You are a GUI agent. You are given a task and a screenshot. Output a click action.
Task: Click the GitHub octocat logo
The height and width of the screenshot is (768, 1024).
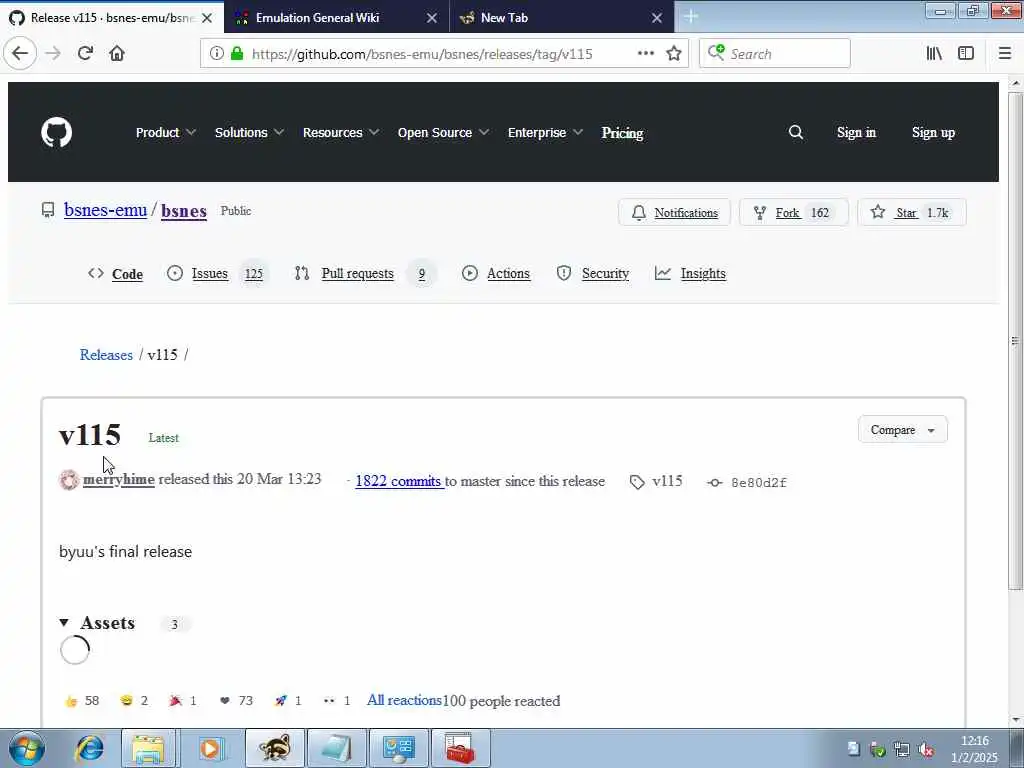[57, 133]
